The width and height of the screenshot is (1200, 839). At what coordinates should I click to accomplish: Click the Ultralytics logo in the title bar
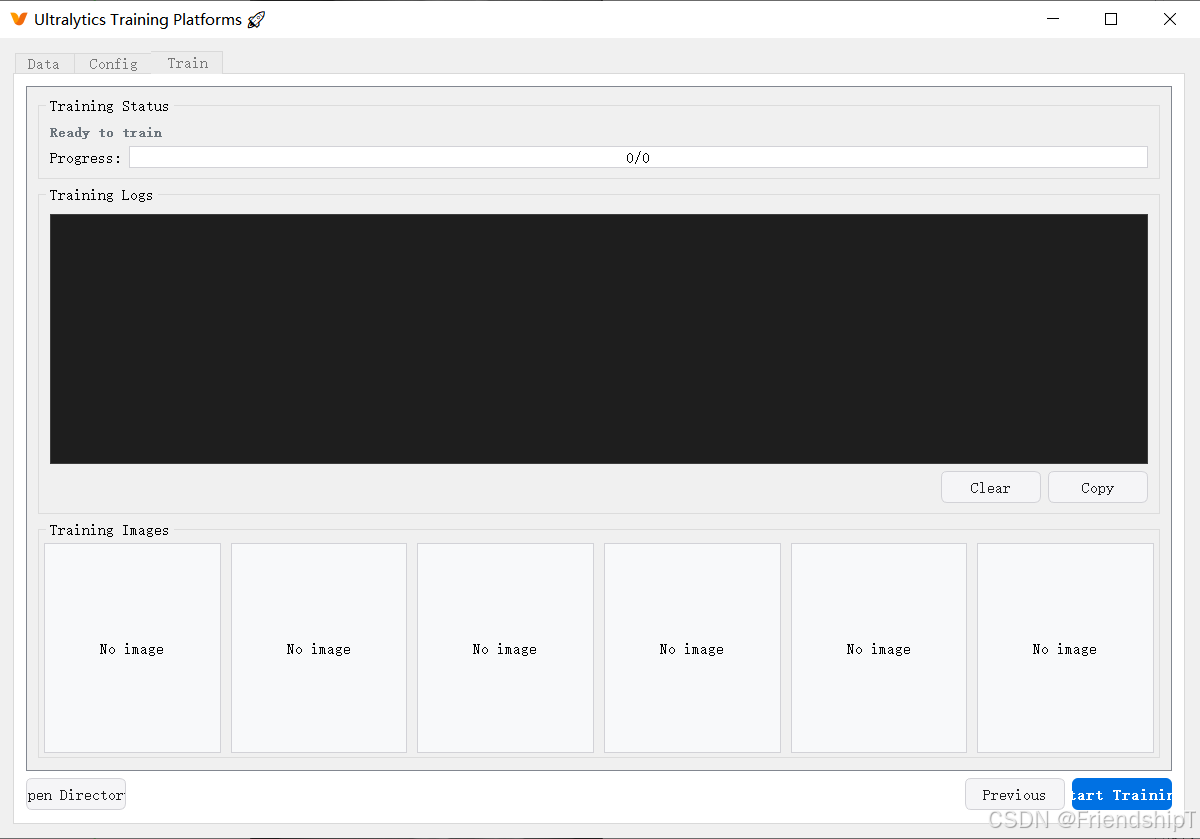(x=17, y=18)
